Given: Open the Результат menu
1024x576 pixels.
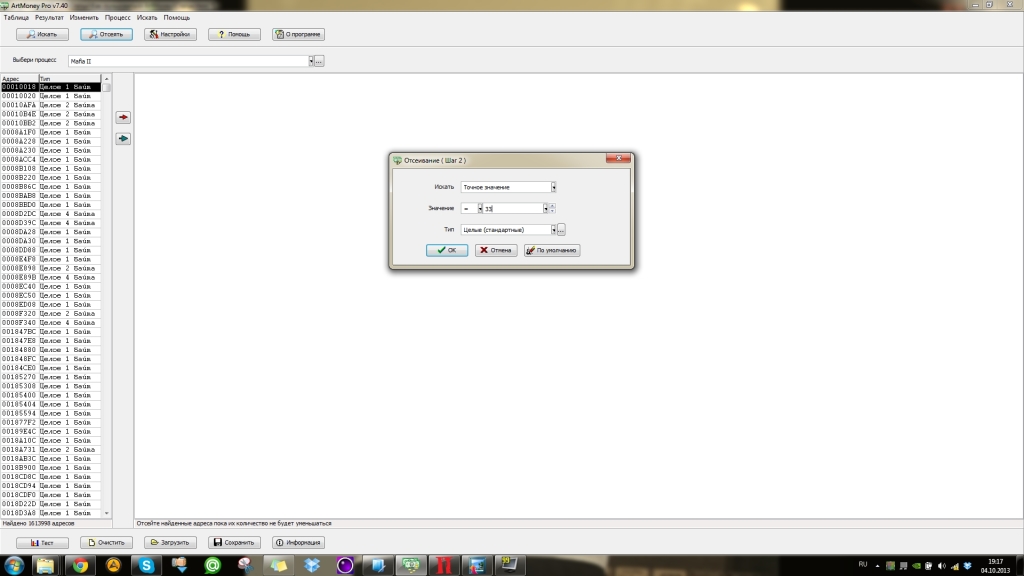Looking at the screenshot, I should (x=49, y=18).
